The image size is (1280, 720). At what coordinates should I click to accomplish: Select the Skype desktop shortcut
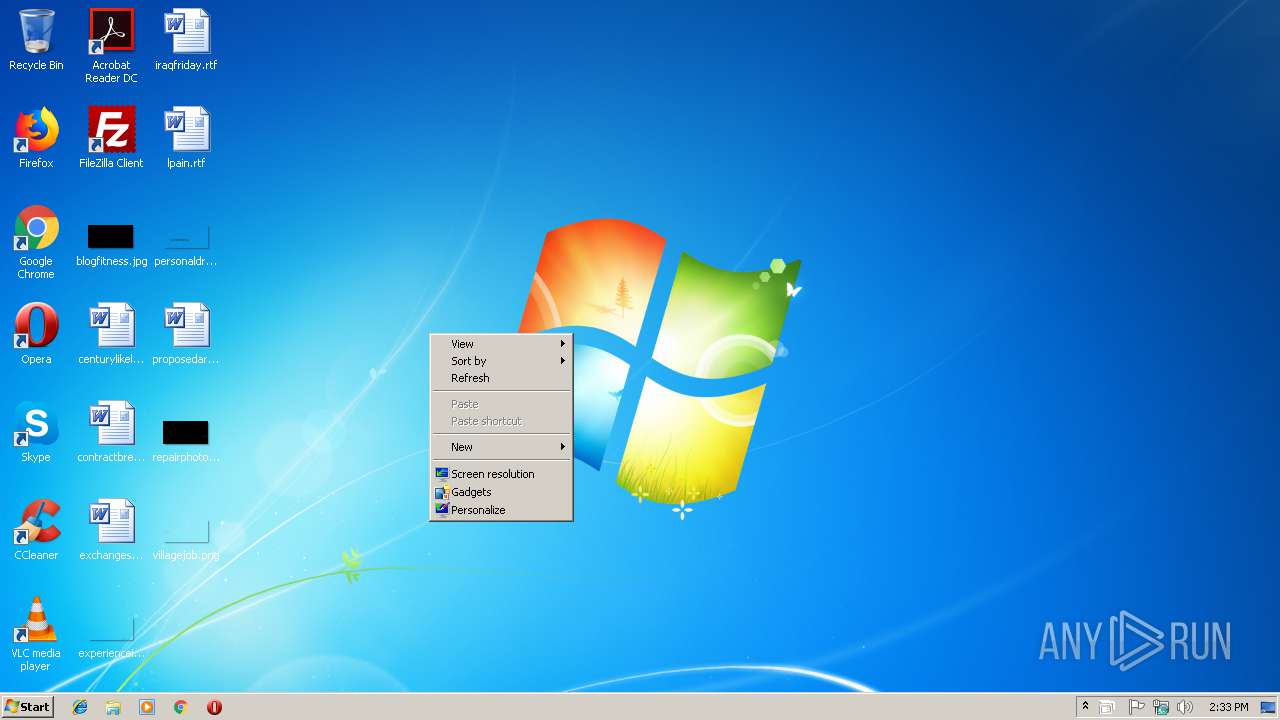(36, 432)
